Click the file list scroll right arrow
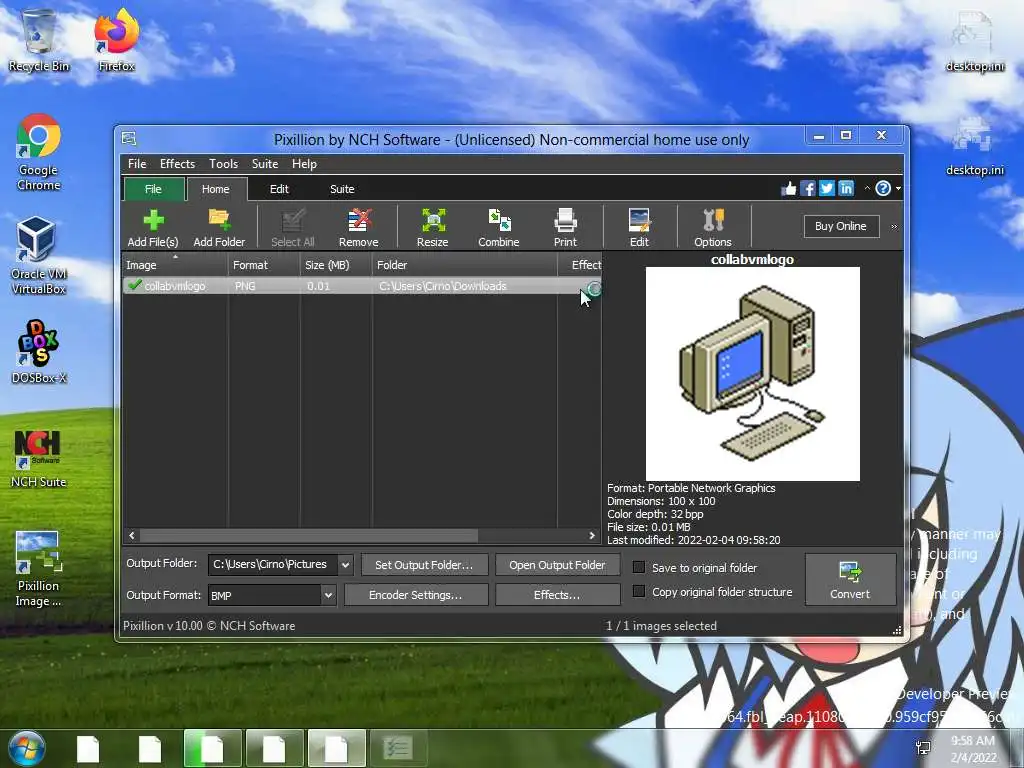Viewport: 1024px width, 768px height. point(592,536)
